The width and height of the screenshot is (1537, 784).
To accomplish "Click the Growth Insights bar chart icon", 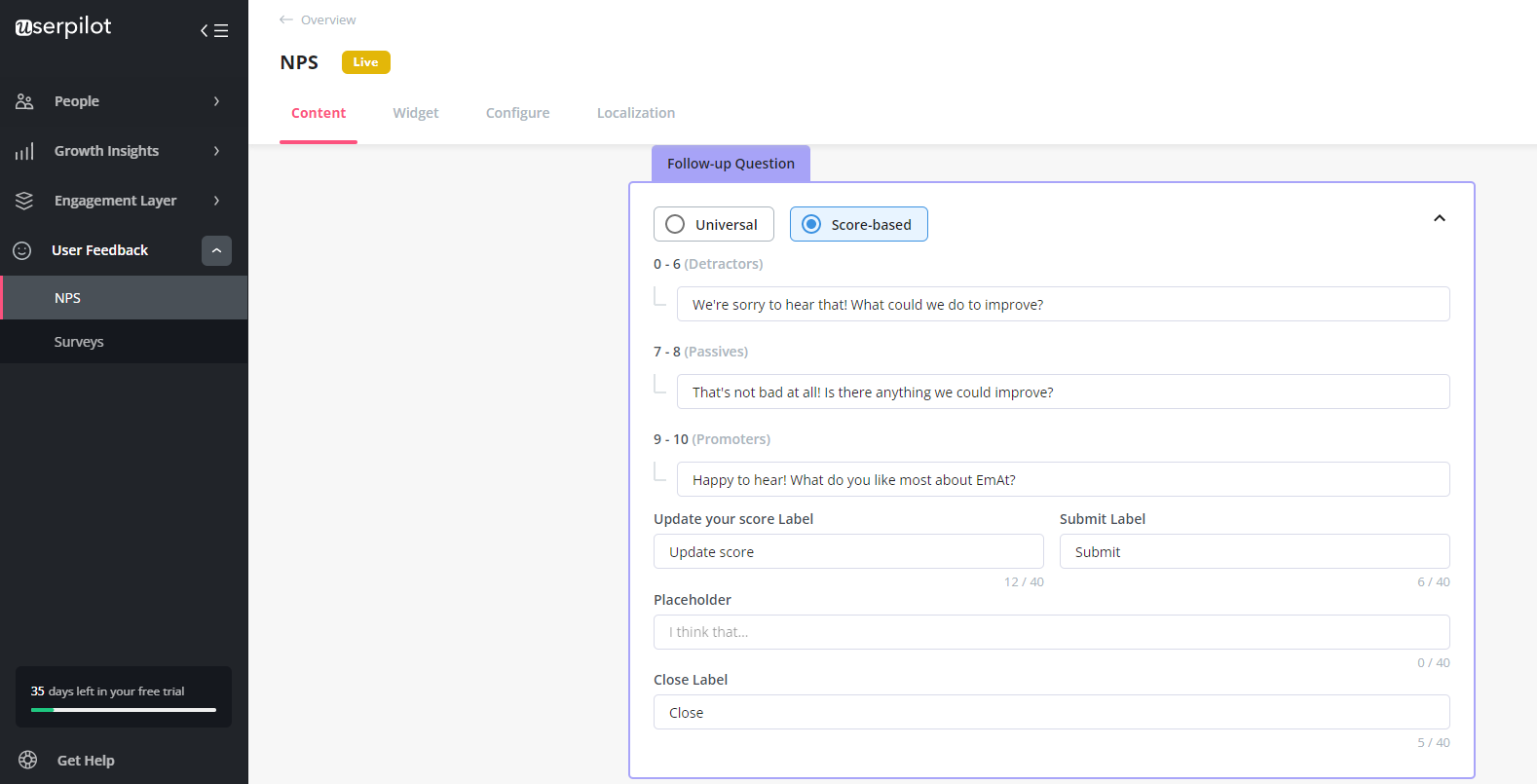I will click(24, 151).
